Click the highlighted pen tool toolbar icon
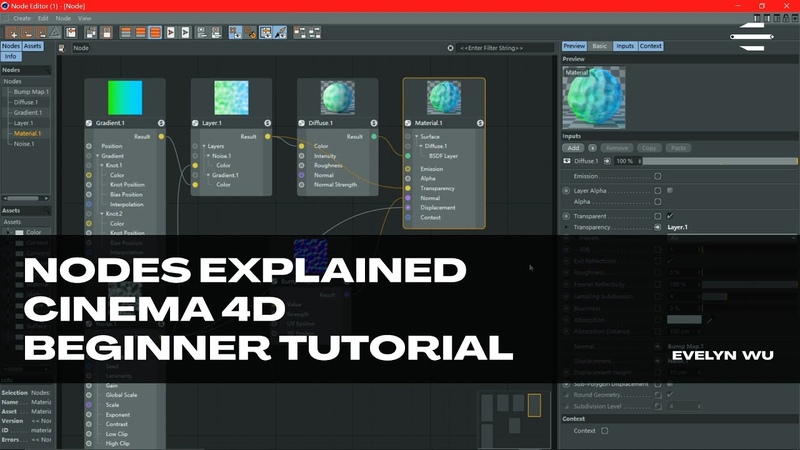The height and width of the screenshot is (450, 800). (280, 33)
